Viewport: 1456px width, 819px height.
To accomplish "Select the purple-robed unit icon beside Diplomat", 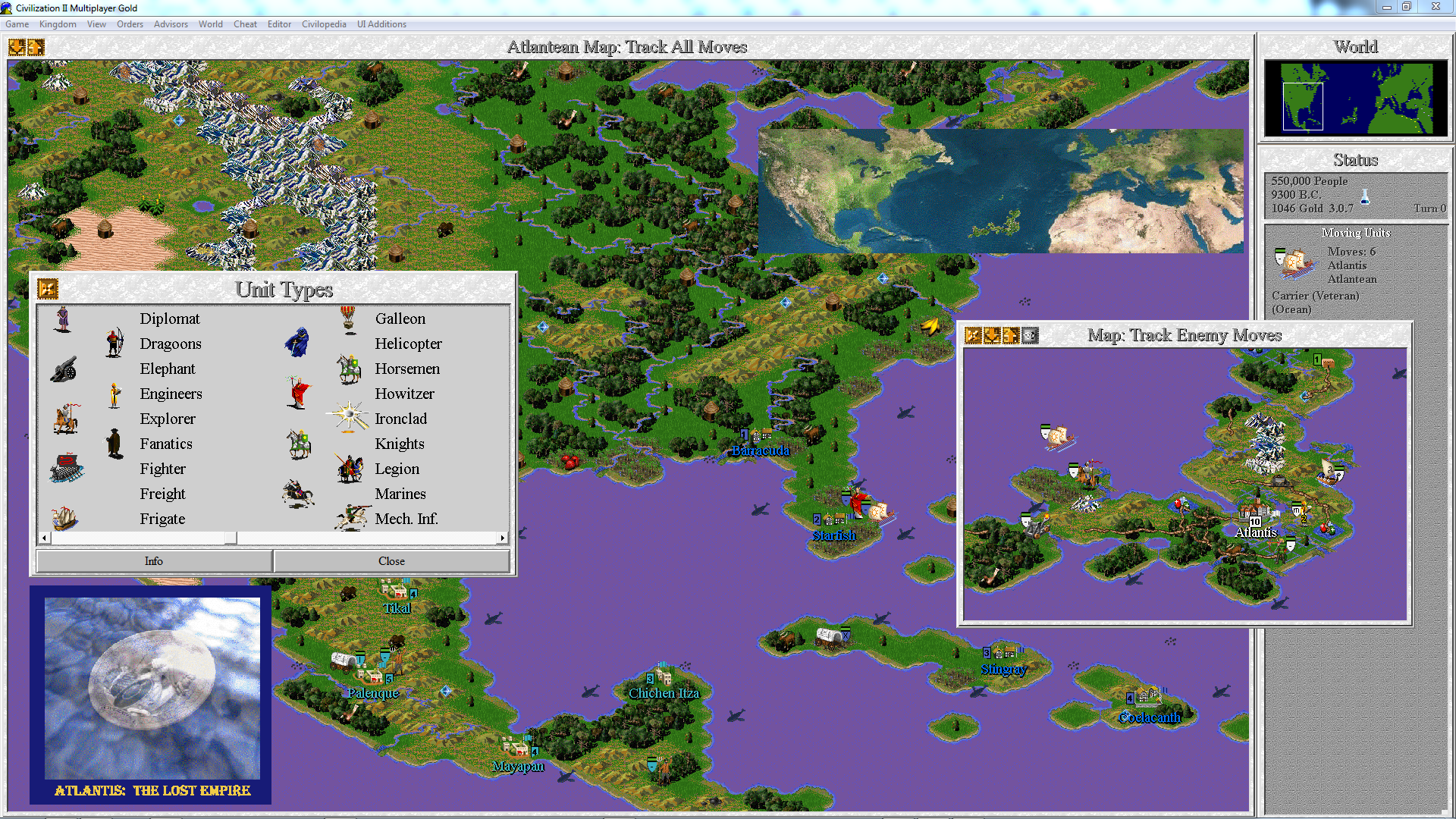I will click(63, 318).
